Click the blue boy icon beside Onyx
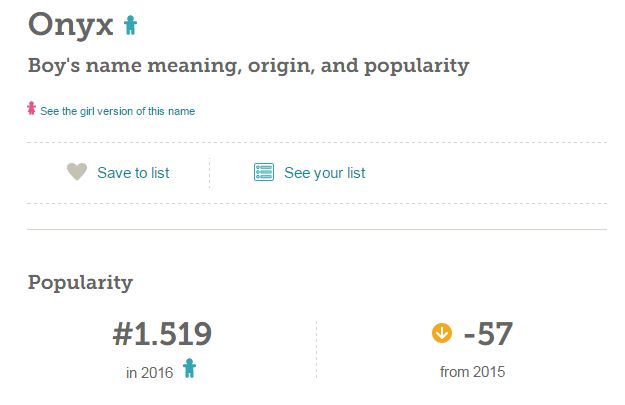Screen dimensions: 625x405 coord(130,25)
